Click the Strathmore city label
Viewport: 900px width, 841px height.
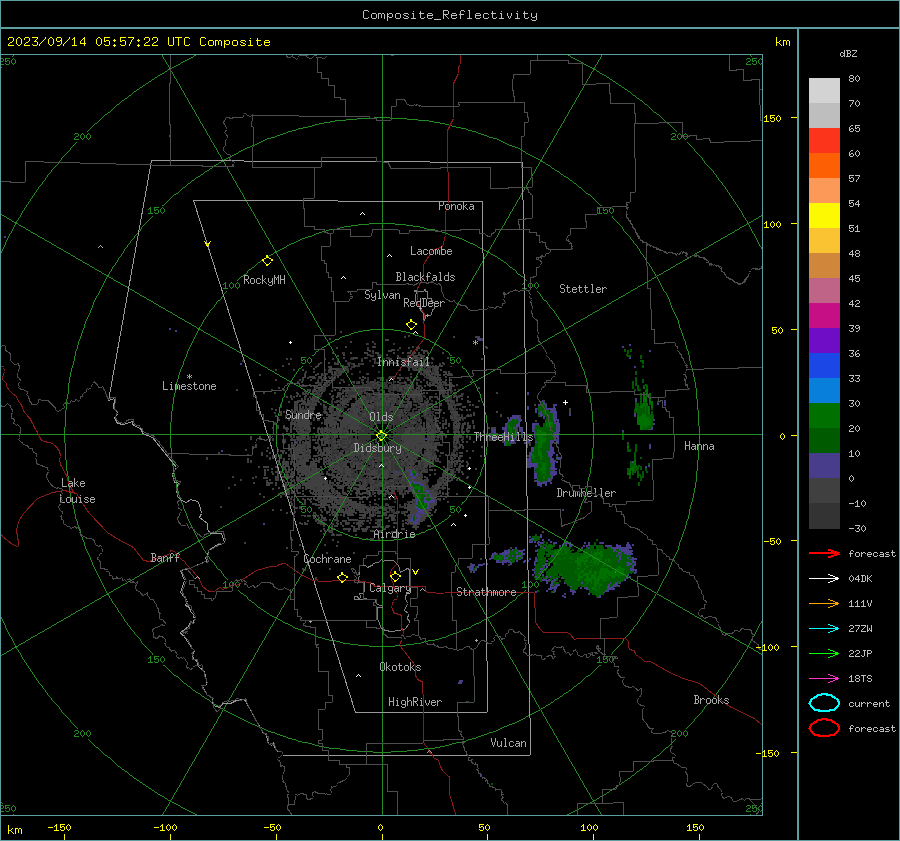(x=486, y=592)
